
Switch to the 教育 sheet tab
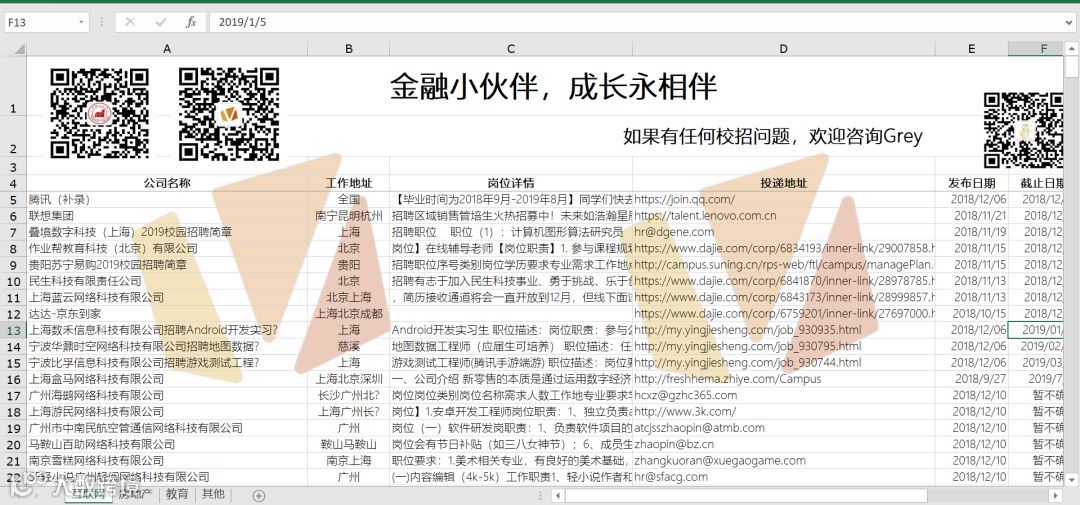pyautogui.click(x=177, y=495)
